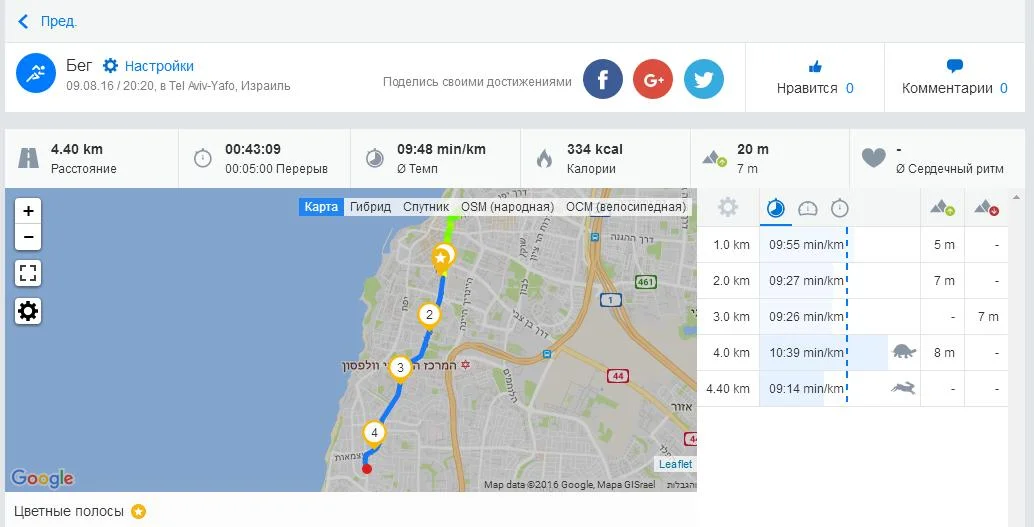Click kilometer marker 2 on the route
The image size is (1034, 527).
[x=429, y=315]
